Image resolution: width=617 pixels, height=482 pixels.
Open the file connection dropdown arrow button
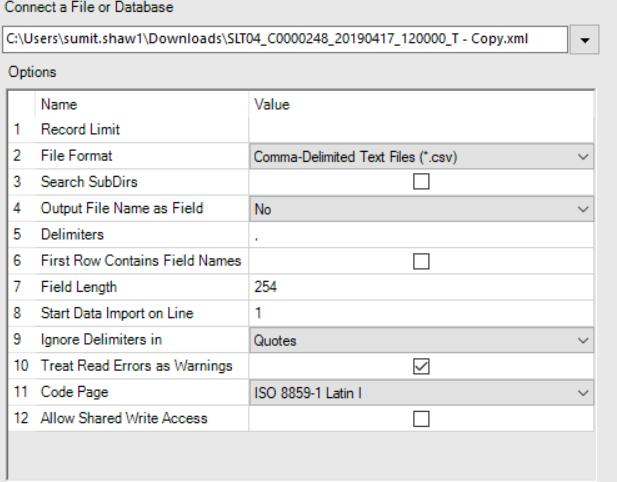point(584,40)
